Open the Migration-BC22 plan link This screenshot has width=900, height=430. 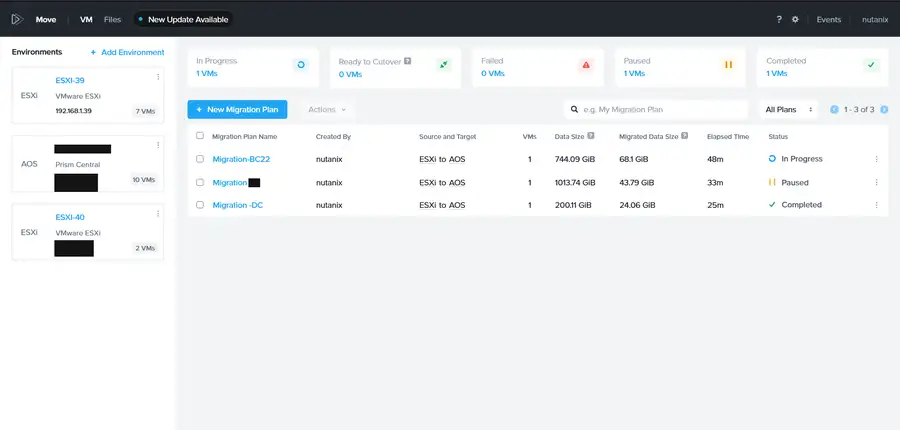[x=241, y=159]
